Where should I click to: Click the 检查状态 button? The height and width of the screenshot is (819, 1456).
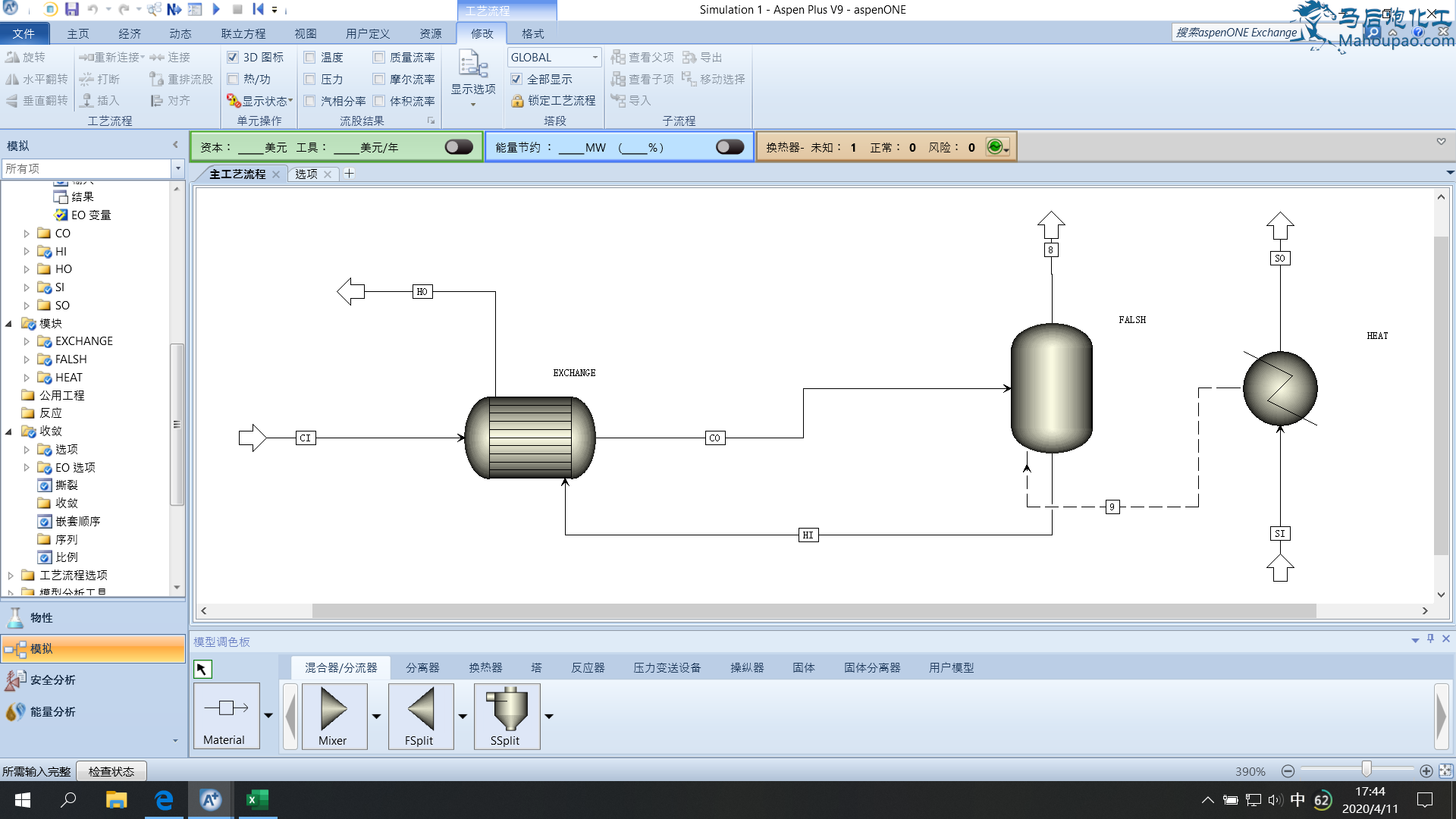click(x=111, y=771)
